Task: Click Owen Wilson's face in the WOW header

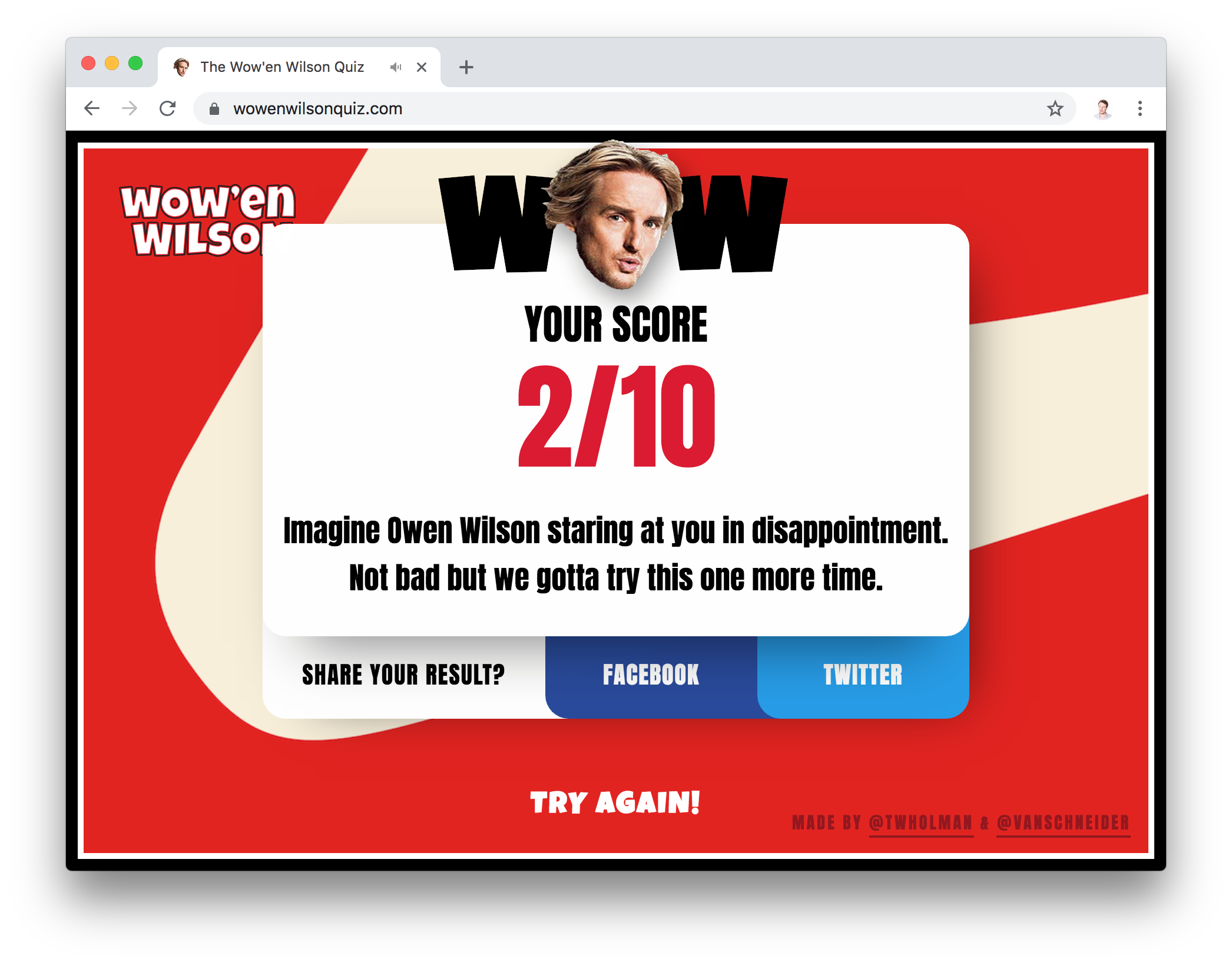Action: point(617,215)
